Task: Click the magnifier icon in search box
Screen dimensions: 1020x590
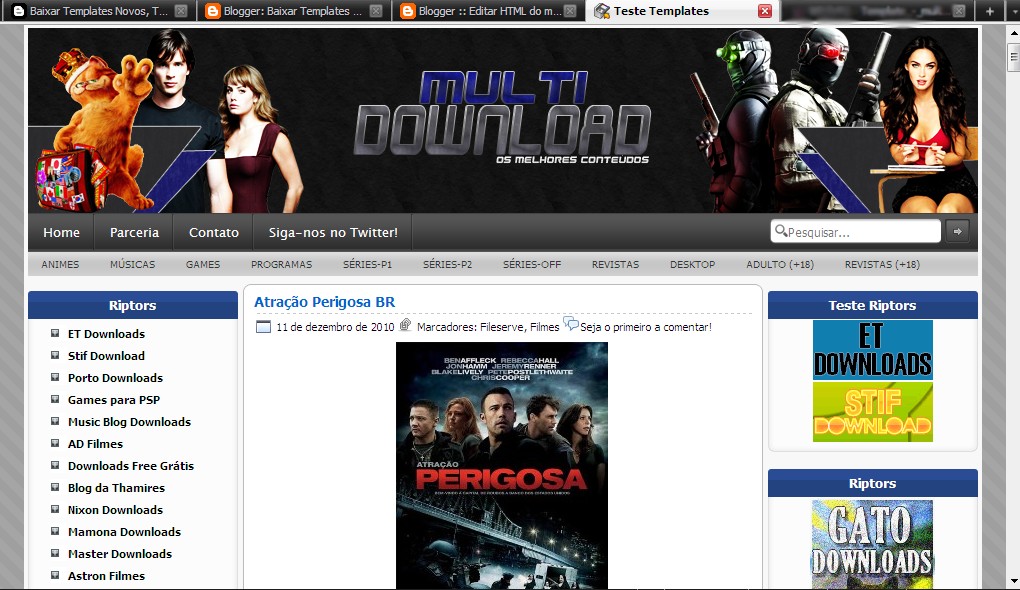Action: tap(781, 230)
